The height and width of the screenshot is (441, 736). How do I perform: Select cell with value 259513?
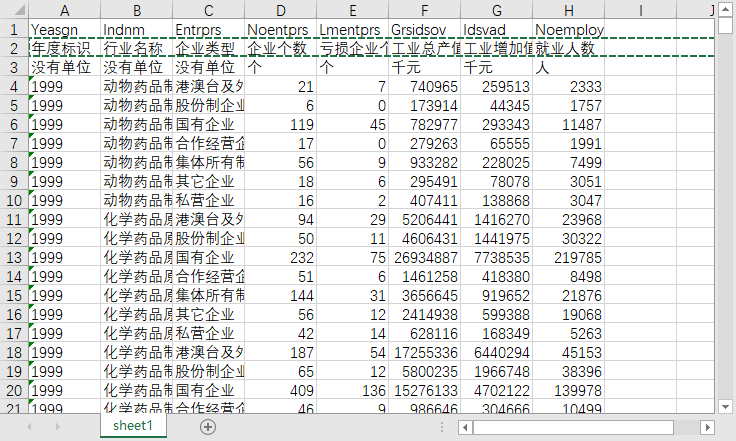[497, 86]
